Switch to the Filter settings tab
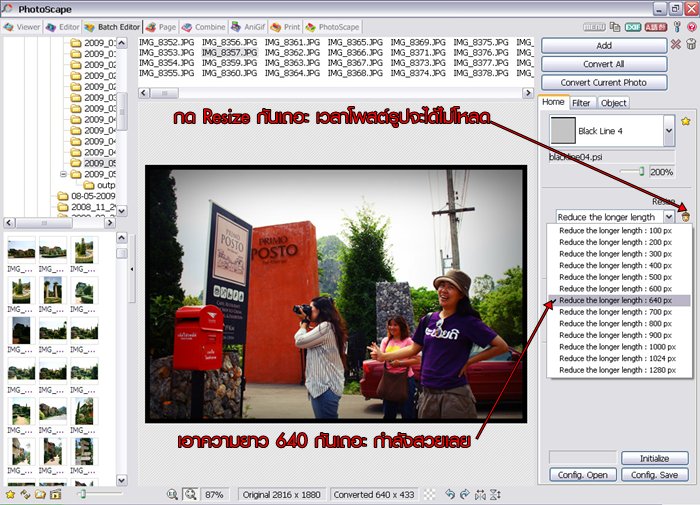The width and height of the screenshot is (700, 505). [x=581, y=103]
